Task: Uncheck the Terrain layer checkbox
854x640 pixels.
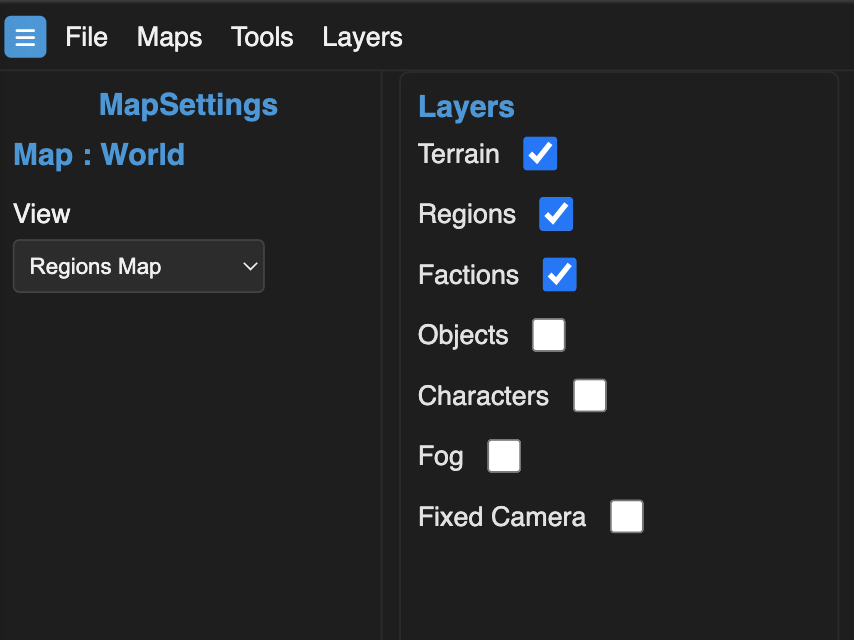Action: [540, 154]
